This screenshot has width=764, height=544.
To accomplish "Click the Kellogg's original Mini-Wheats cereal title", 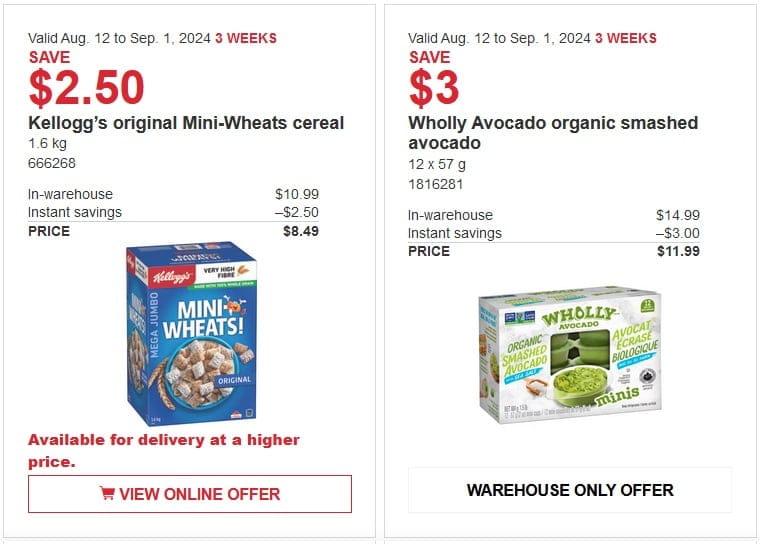I will click(x=186, y=123).
